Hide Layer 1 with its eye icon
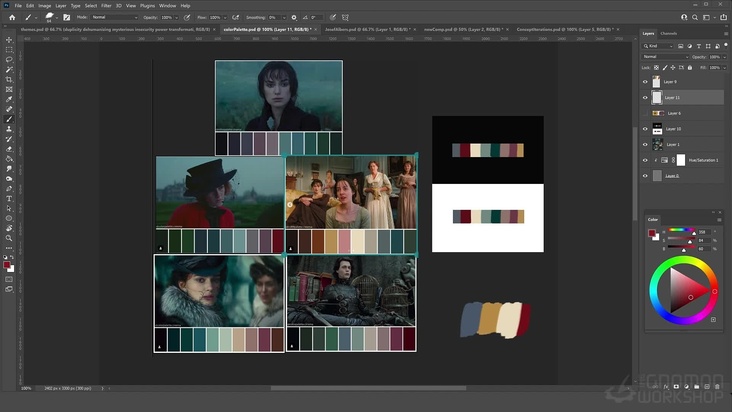The width and height of the screenshot is (732, 412). pos(645,145)
